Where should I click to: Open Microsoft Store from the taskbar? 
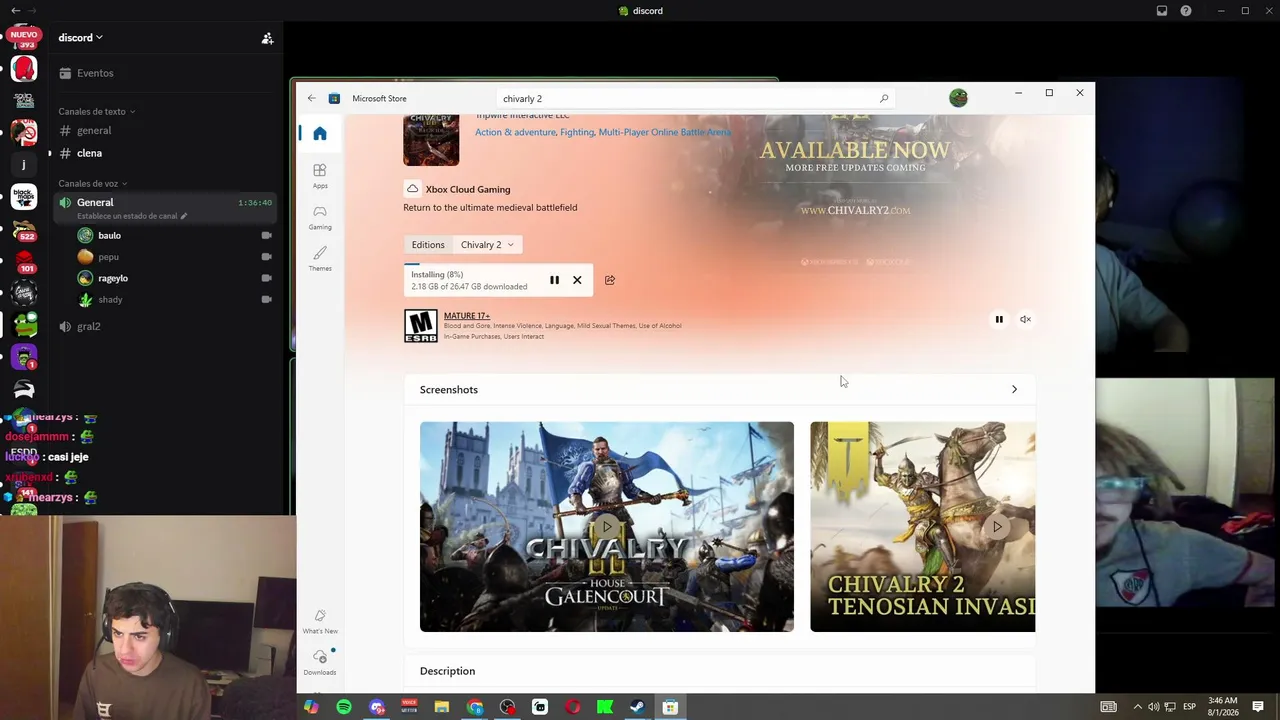pos(670,707)
